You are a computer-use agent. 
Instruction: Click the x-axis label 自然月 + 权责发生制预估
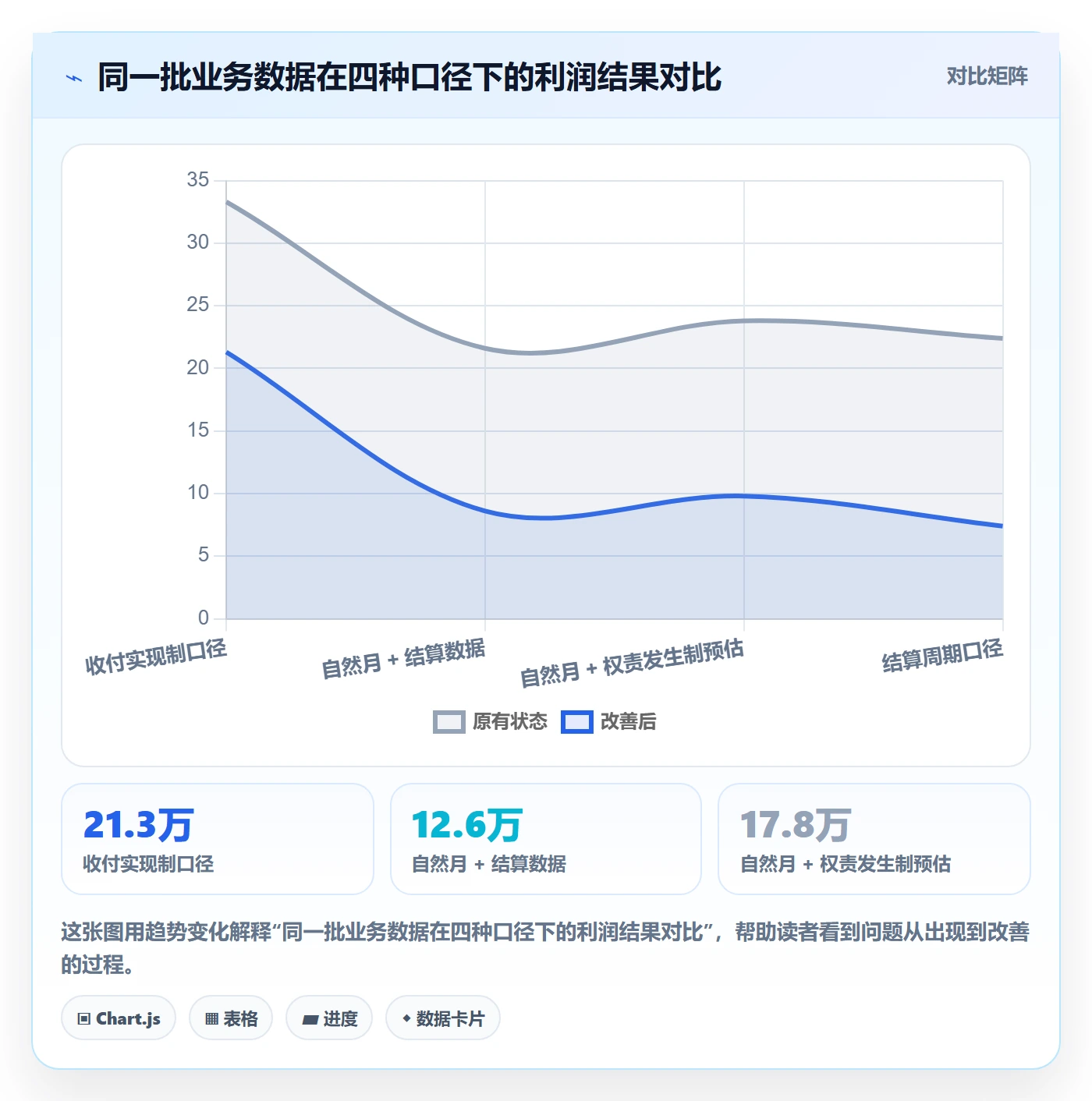(632, 663)
